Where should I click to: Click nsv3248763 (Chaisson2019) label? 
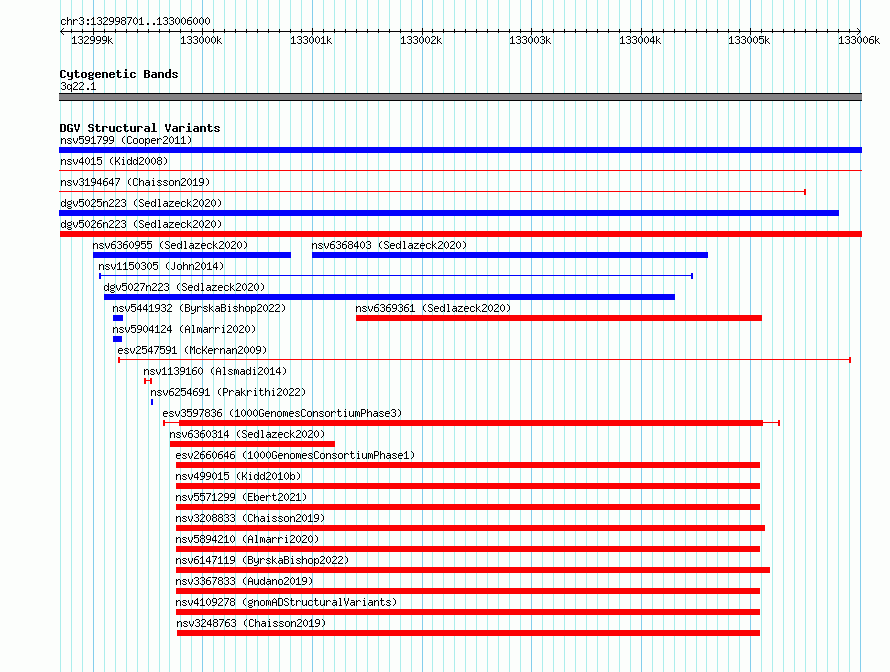click(x=251, y=623)
